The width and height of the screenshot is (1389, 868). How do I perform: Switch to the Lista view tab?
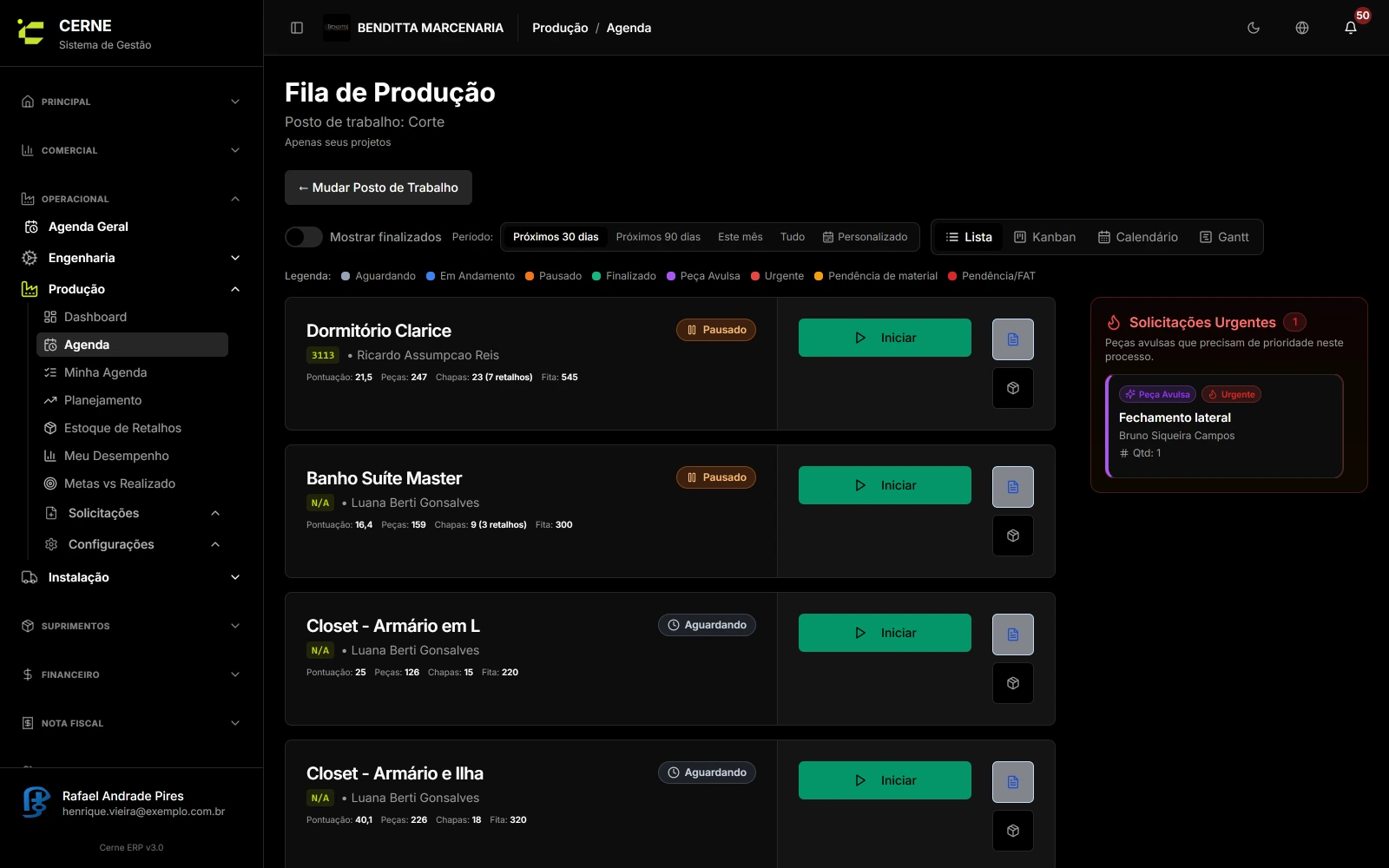click(x=969, y=237)
